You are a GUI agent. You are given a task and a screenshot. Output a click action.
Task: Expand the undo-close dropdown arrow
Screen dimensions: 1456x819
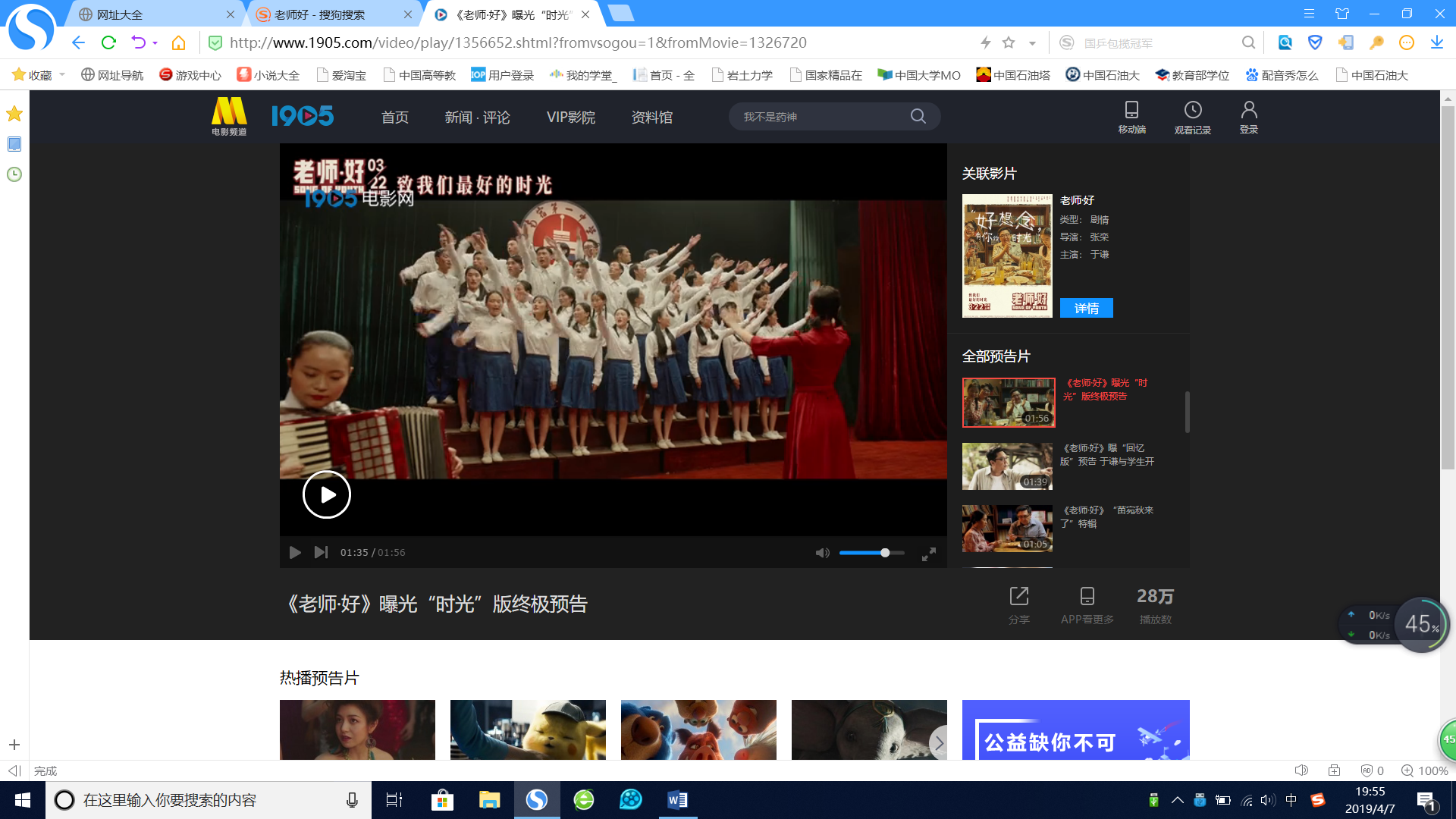[155, 43]
